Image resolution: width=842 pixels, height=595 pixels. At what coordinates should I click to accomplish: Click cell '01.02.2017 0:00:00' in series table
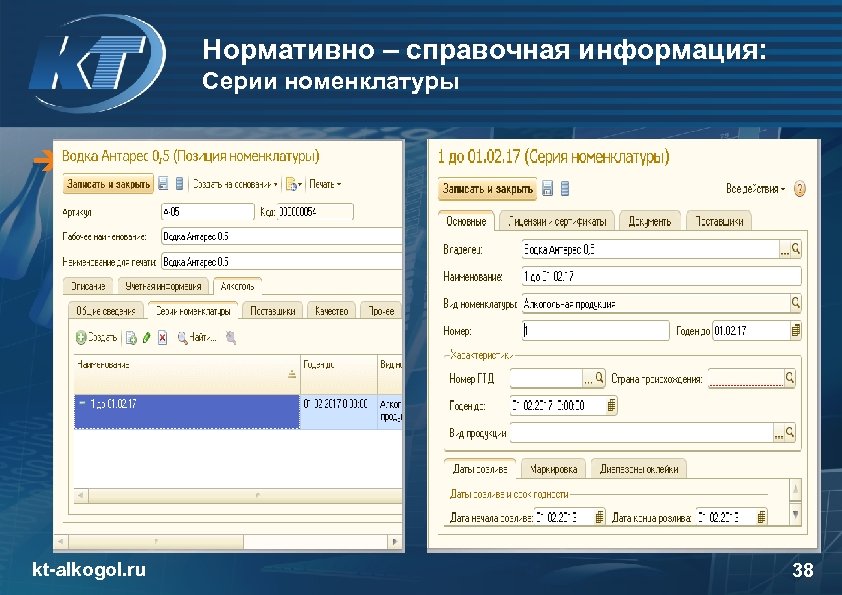(338, 411)
